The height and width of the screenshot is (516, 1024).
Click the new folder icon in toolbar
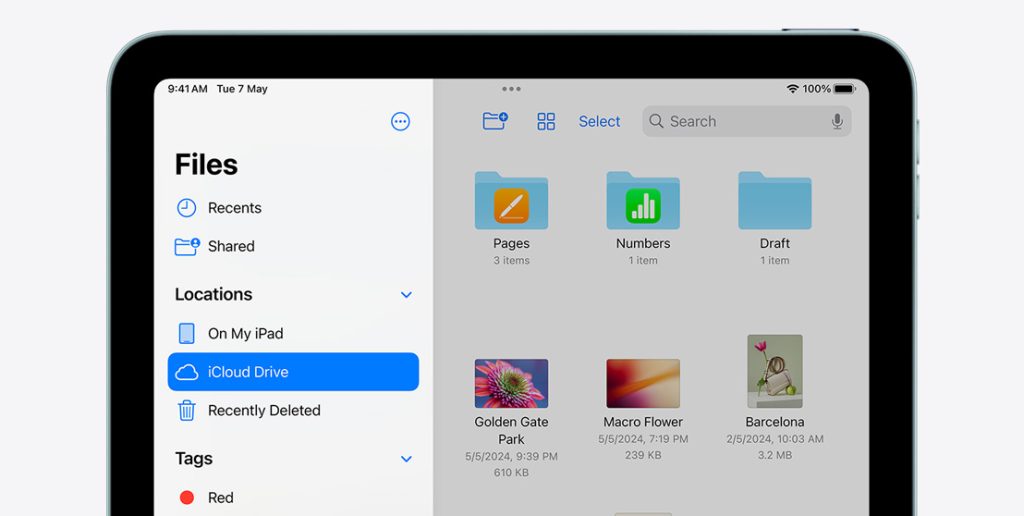[x=495, y=121]
